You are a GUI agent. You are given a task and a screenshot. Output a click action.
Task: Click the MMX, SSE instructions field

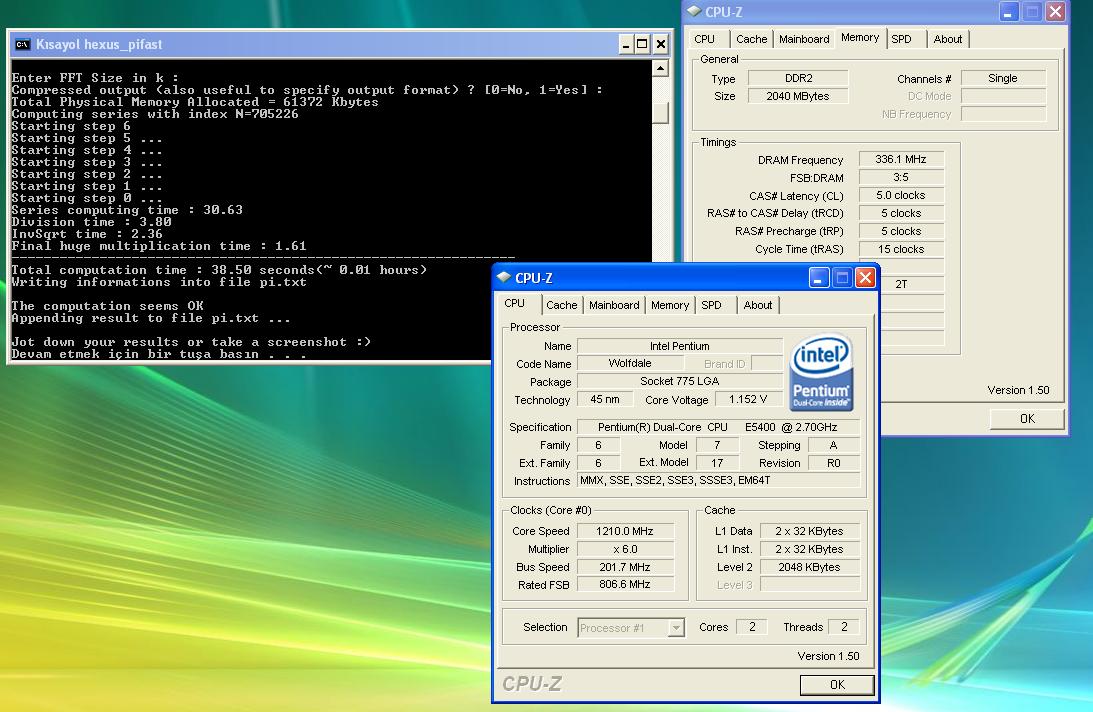tap(719, 480)
